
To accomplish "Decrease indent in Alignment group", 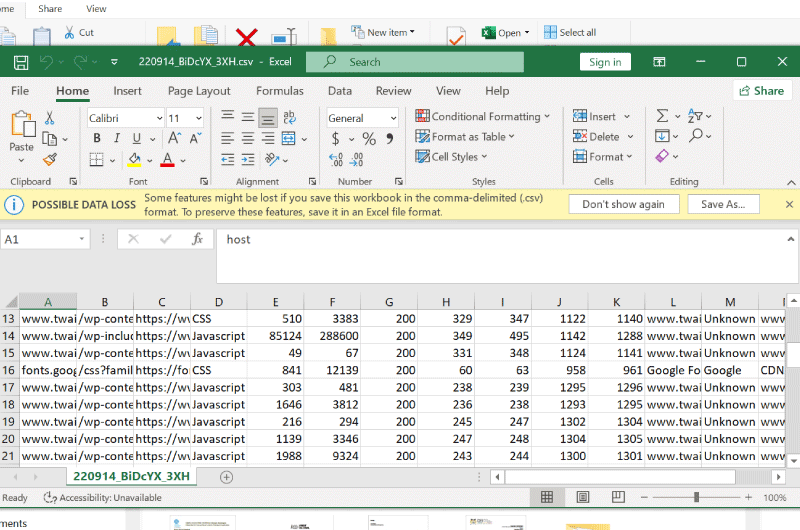I will pyautogui.click(x=228, y=160).
